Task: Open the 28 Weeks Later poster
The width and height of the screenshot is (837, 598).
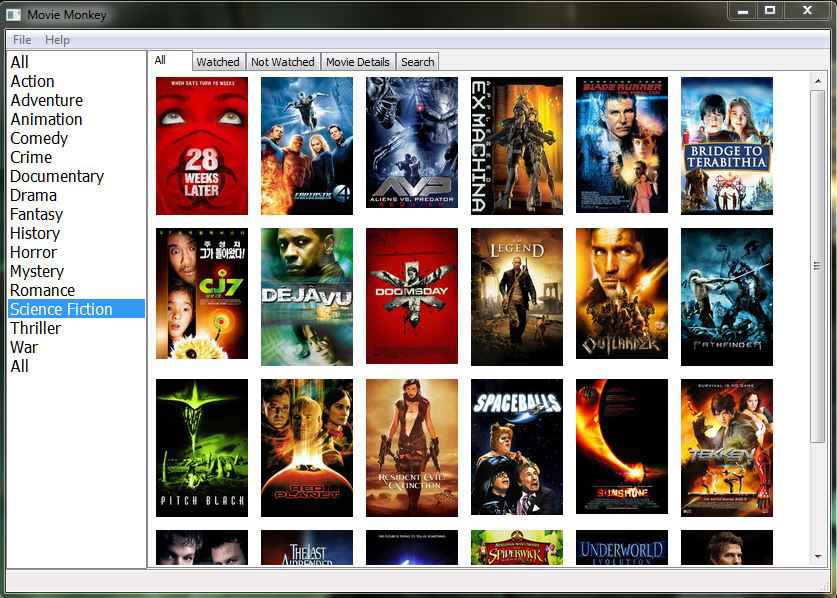Action: 202,146
